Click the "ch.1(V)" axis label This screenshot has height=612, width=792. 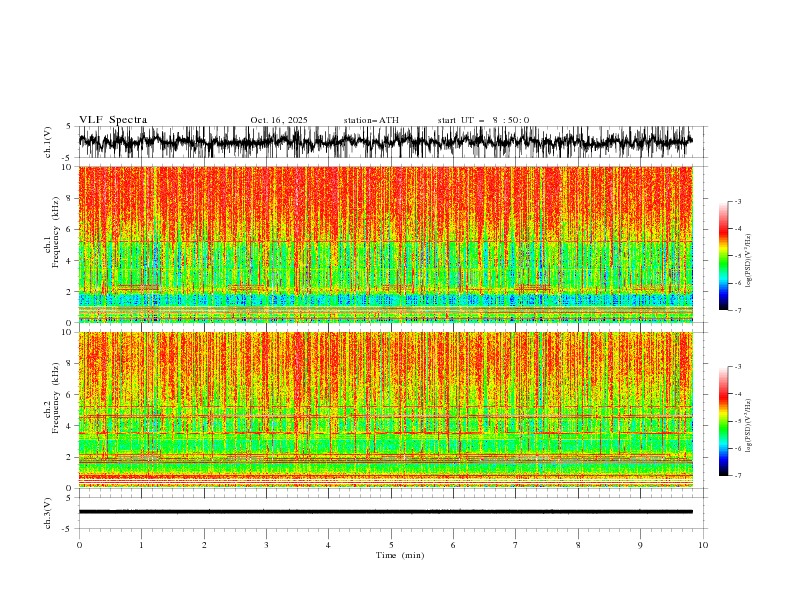pos(48,142)
